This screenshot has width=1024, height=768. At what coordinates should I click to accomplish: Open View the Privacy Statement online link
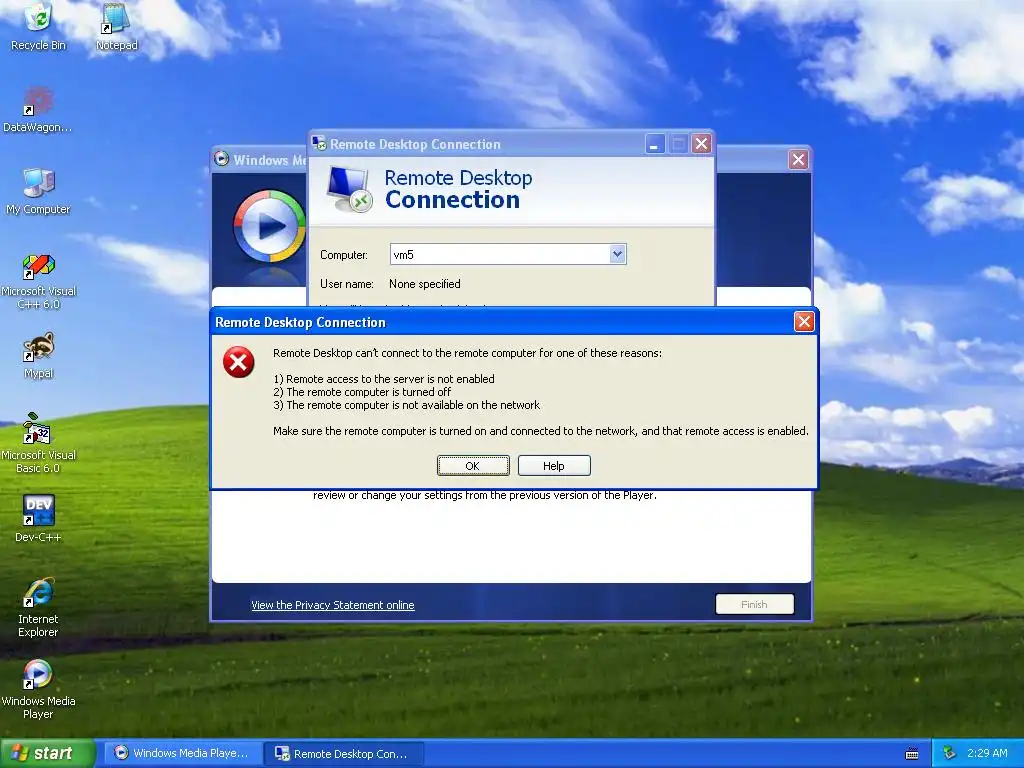point(332,605)
